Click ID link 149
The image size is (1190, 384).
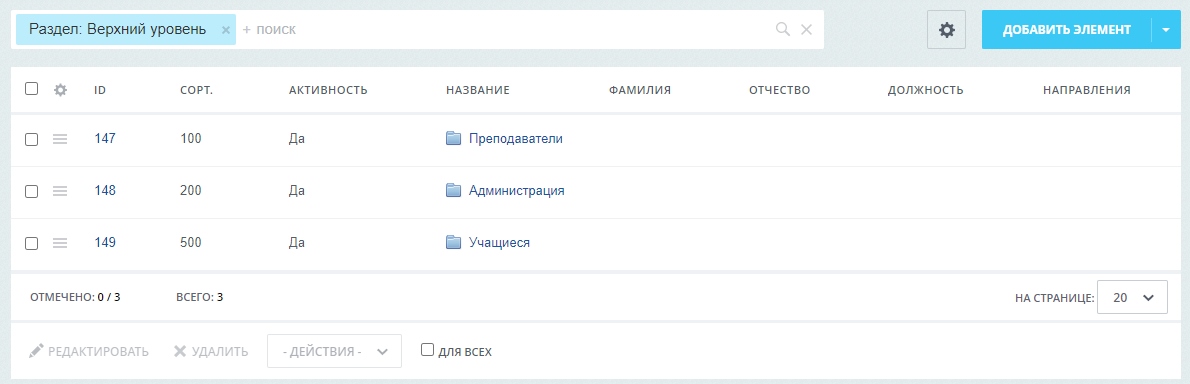tap(105, 242)
